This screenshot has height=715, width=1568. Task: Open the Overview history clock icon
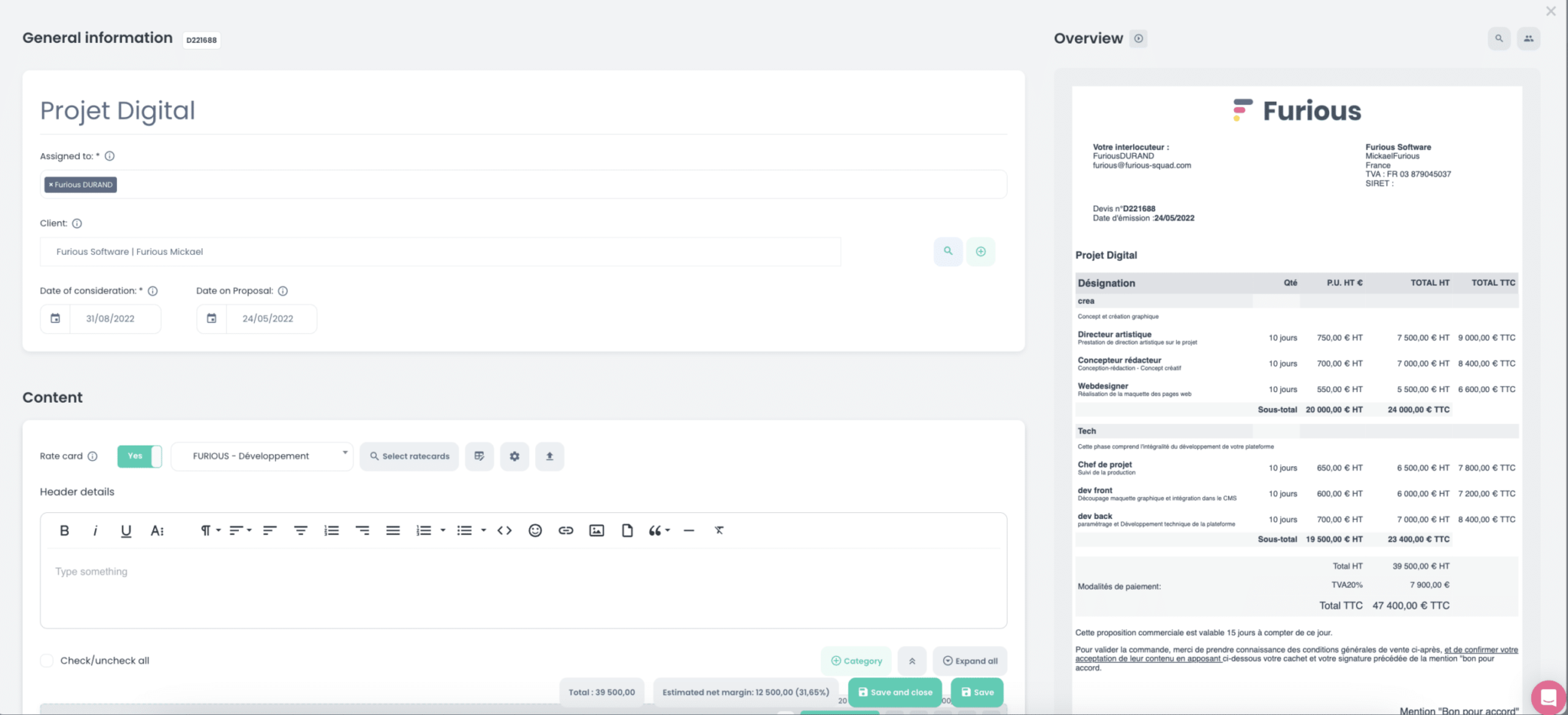point(1138,38)
